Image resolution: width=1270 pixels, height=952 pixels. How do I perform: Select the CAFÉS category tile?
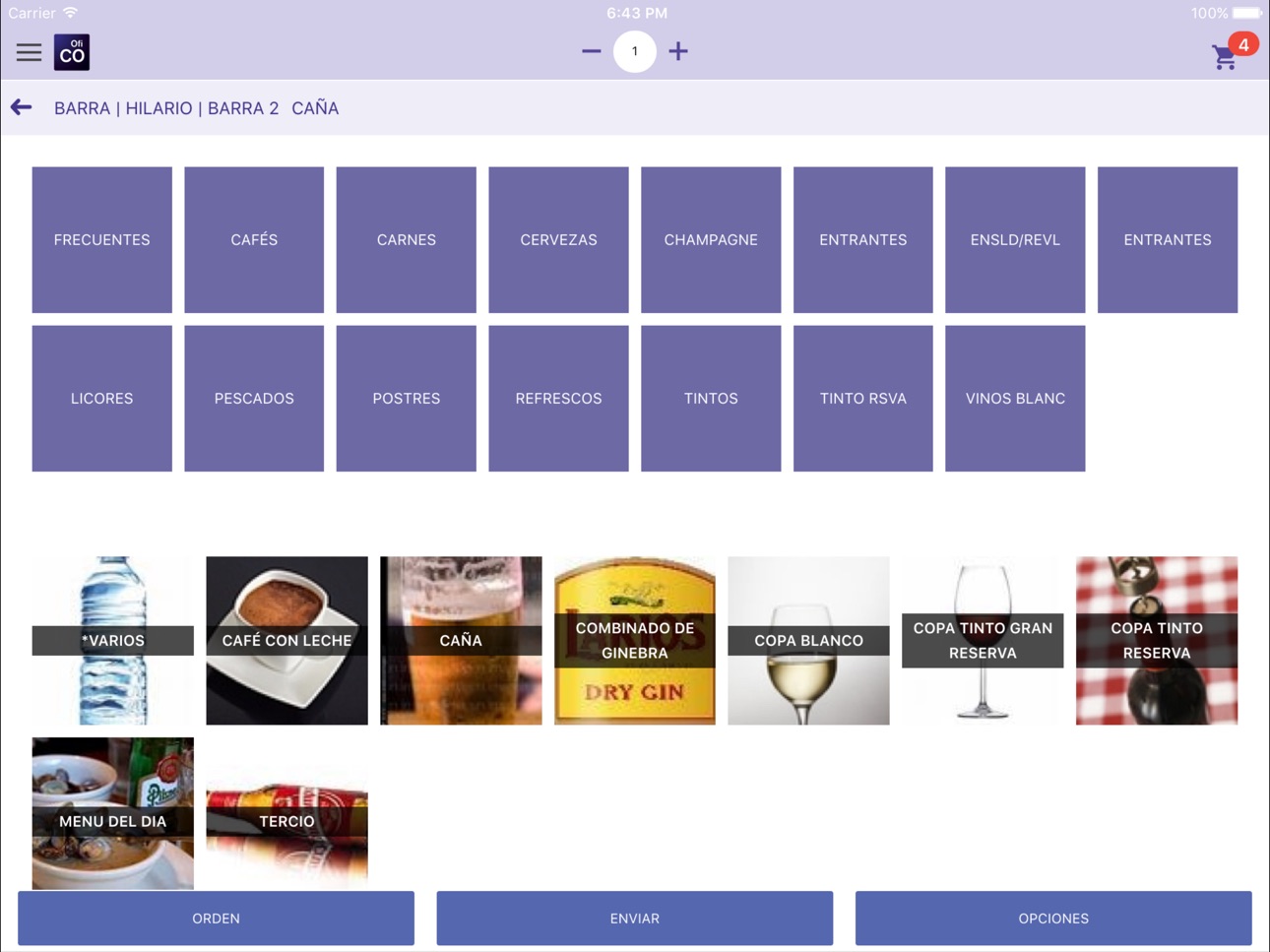(254, 239)
